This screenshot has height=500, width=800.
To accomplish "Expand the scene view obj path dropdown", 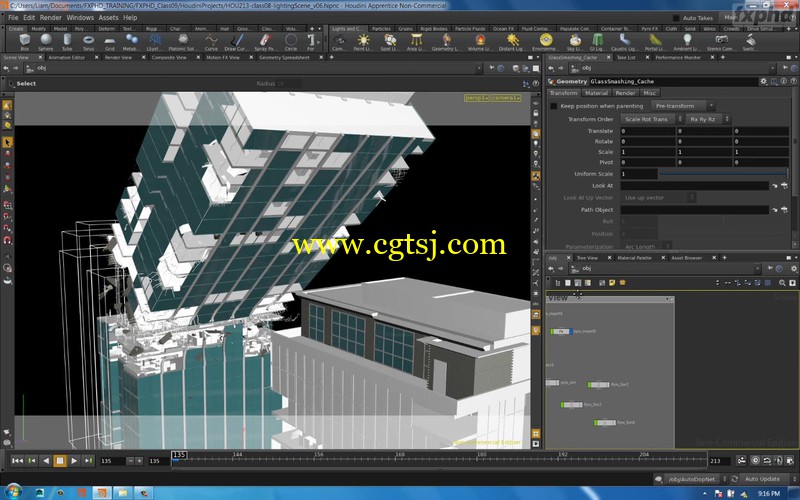I will pos(478,68).
